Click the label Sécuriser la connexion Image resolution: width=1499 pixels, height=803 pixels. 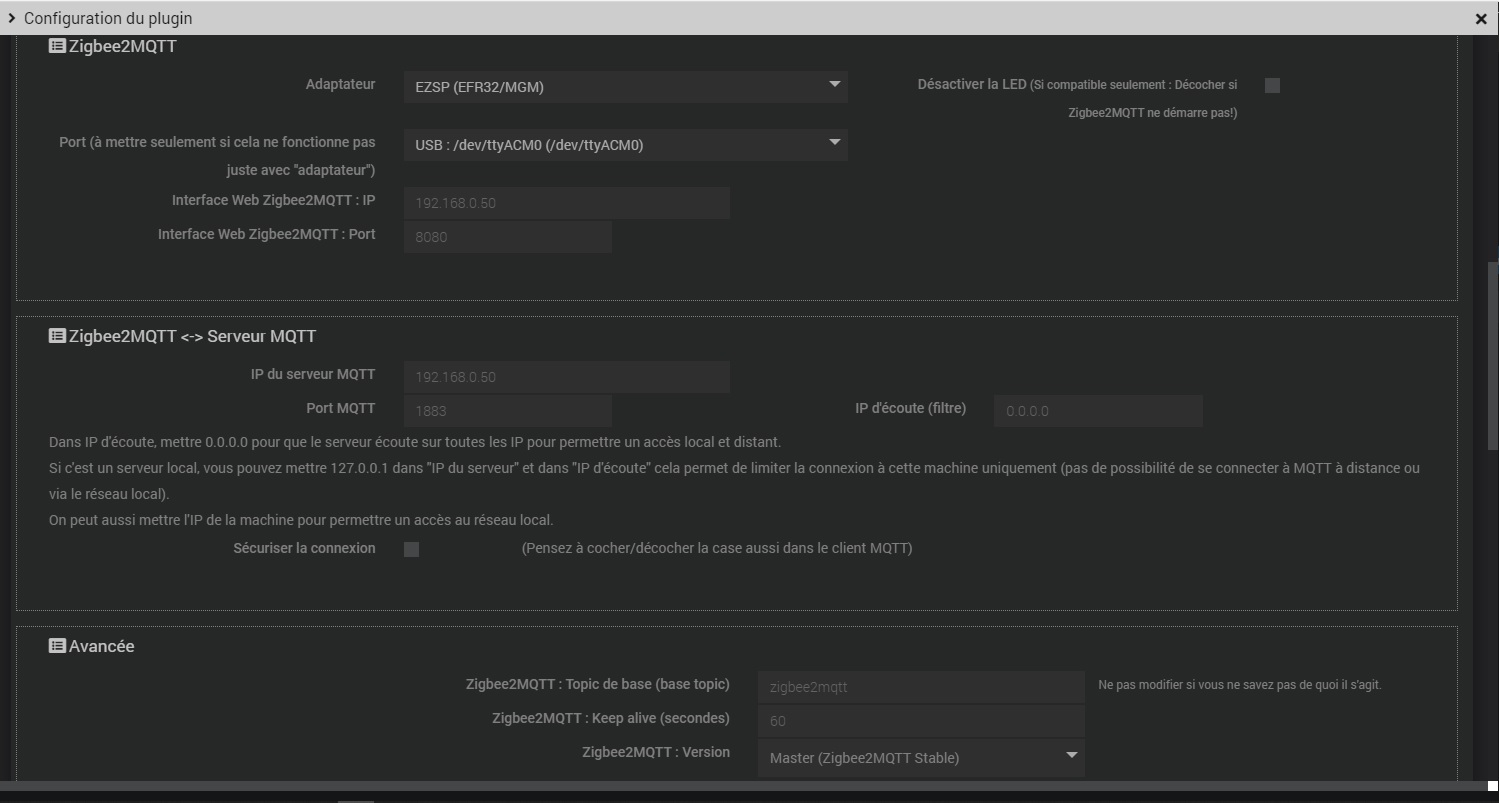(304, 548)
